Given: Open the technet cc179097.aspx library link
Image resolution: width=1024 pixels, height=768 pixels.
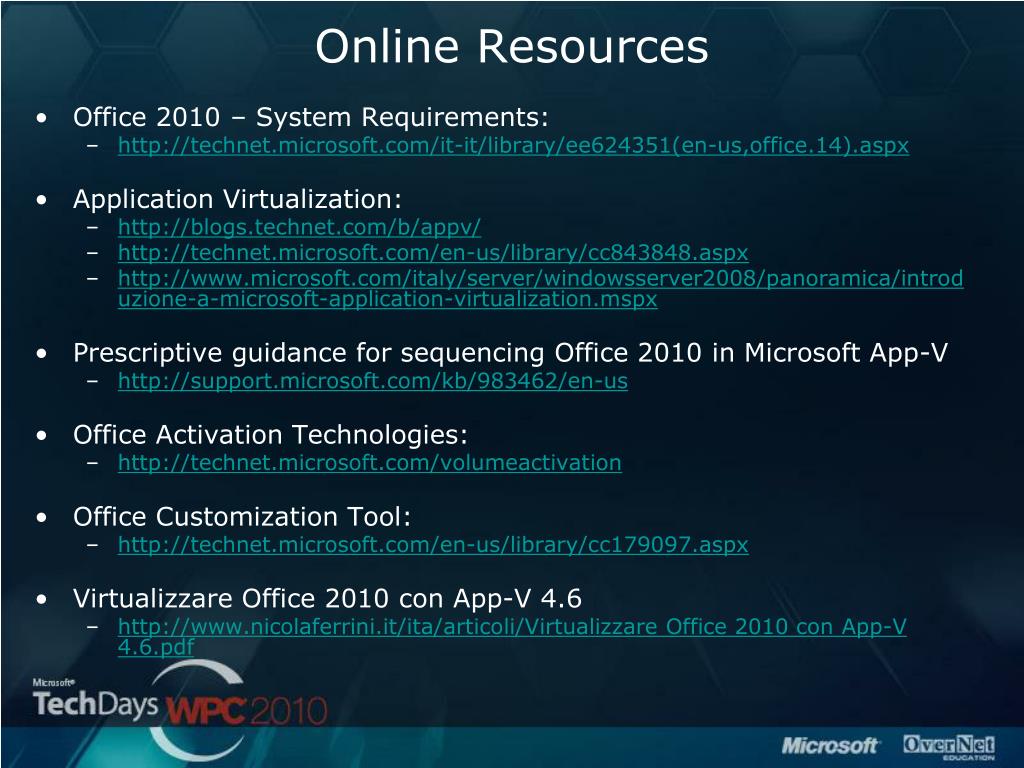Looking at the screenshot, I should (433, 545).
